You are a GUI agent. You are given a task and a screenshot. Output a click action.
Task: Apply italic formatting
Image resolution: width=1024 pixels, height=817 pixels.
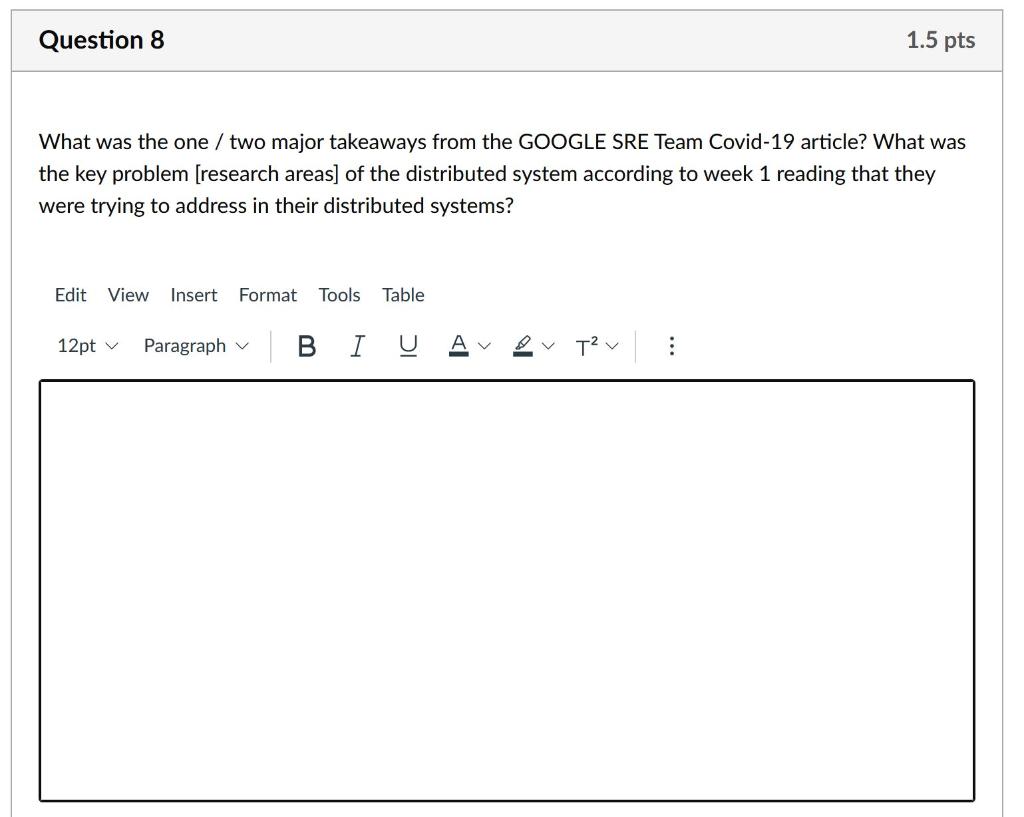point(356,345)
